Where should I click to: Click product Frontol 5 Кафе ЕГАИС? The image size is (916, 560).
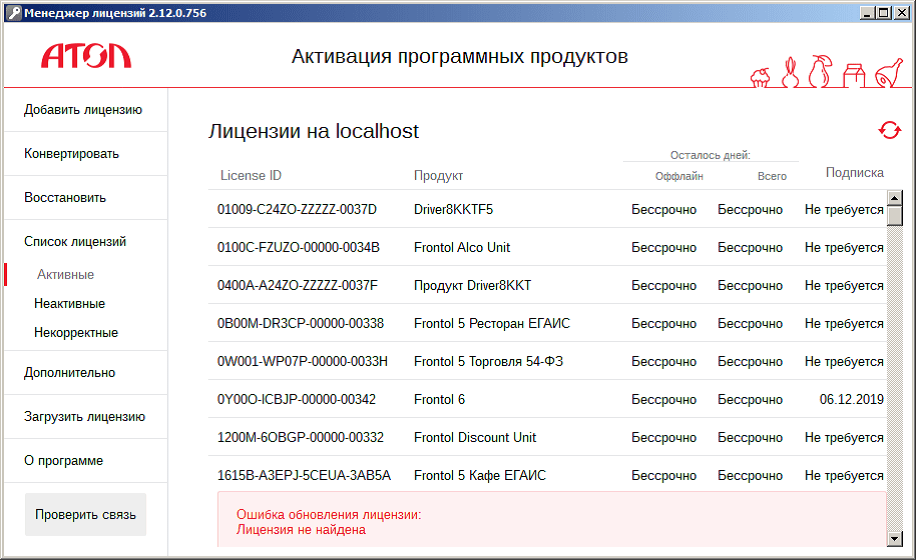click(x=480, y=475)
